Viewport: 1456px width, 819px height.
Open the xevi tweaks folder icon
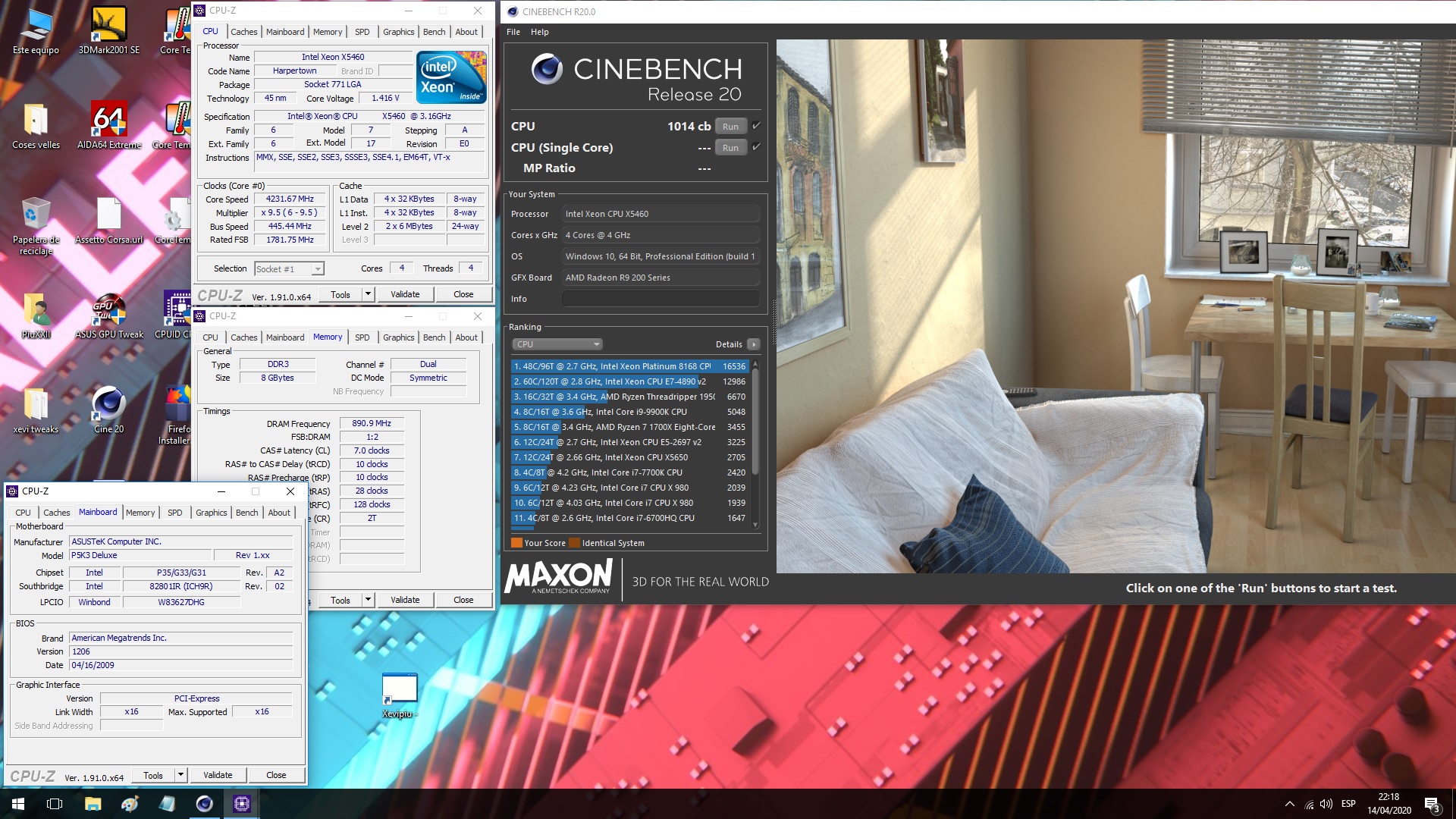(36, 410)
